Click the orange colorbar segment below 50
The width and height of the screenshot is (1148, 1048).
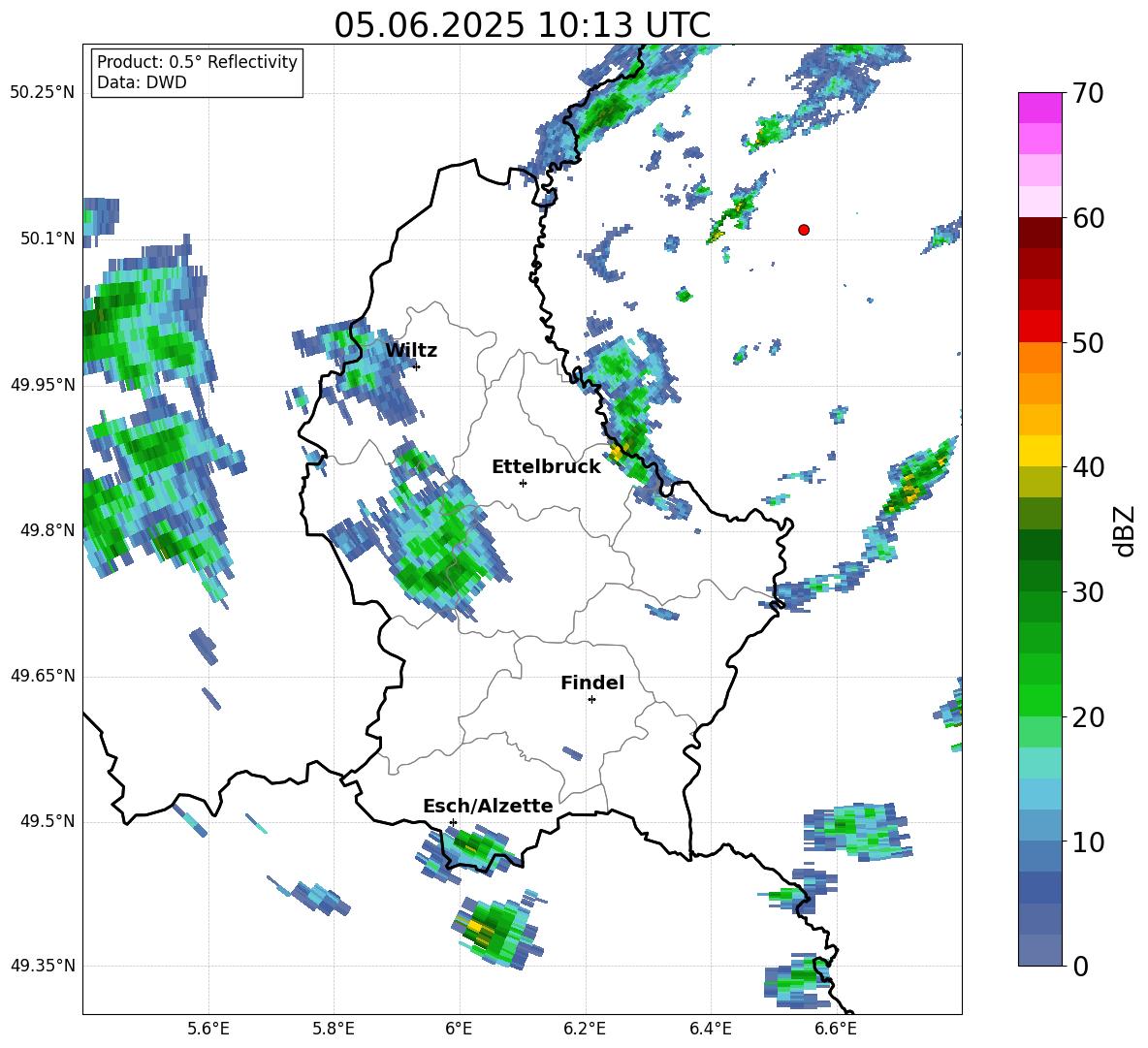coord(1039,358)
